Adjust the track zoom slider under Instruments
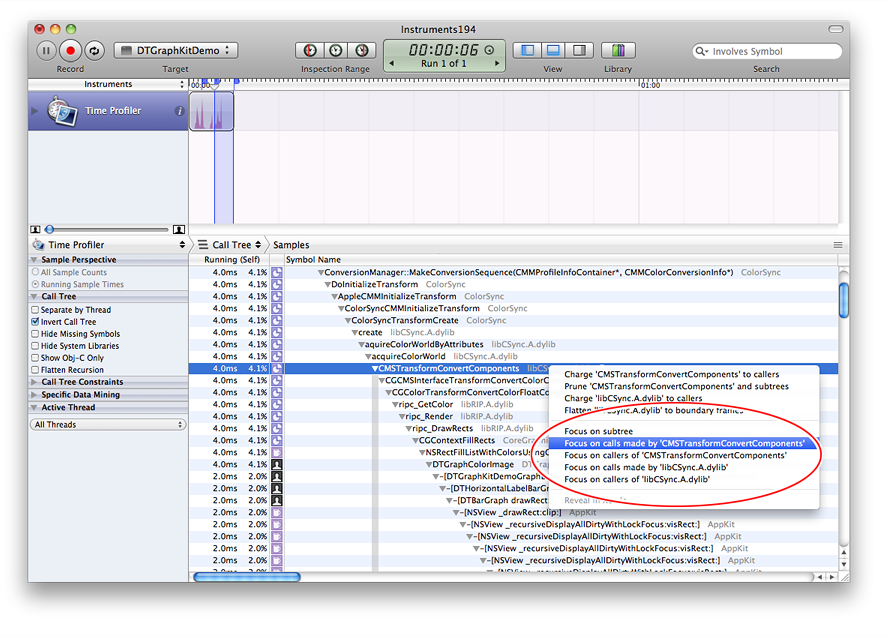This screenshot has height=636, width=886. coord(50,229)
